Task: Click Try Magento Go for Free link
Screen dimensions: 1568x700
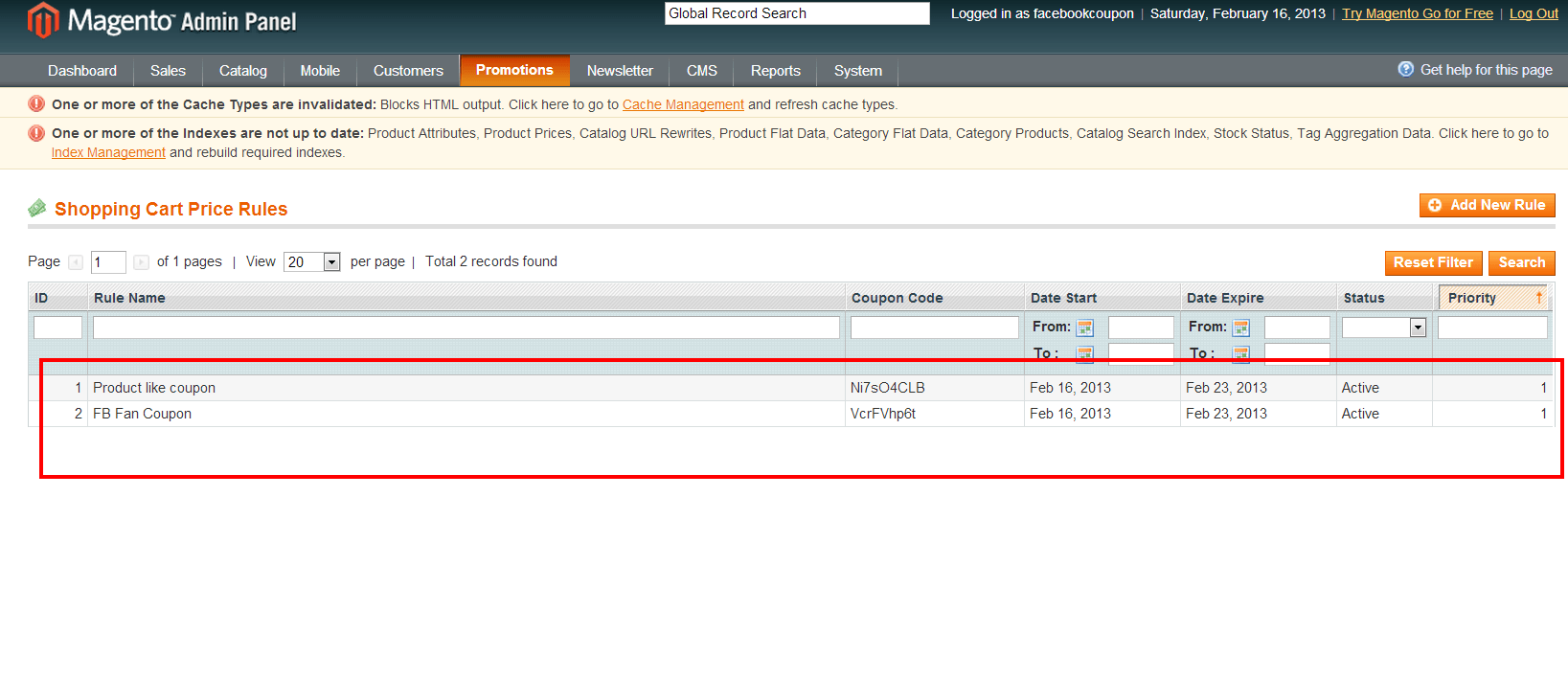Action: coord(1417,13)
